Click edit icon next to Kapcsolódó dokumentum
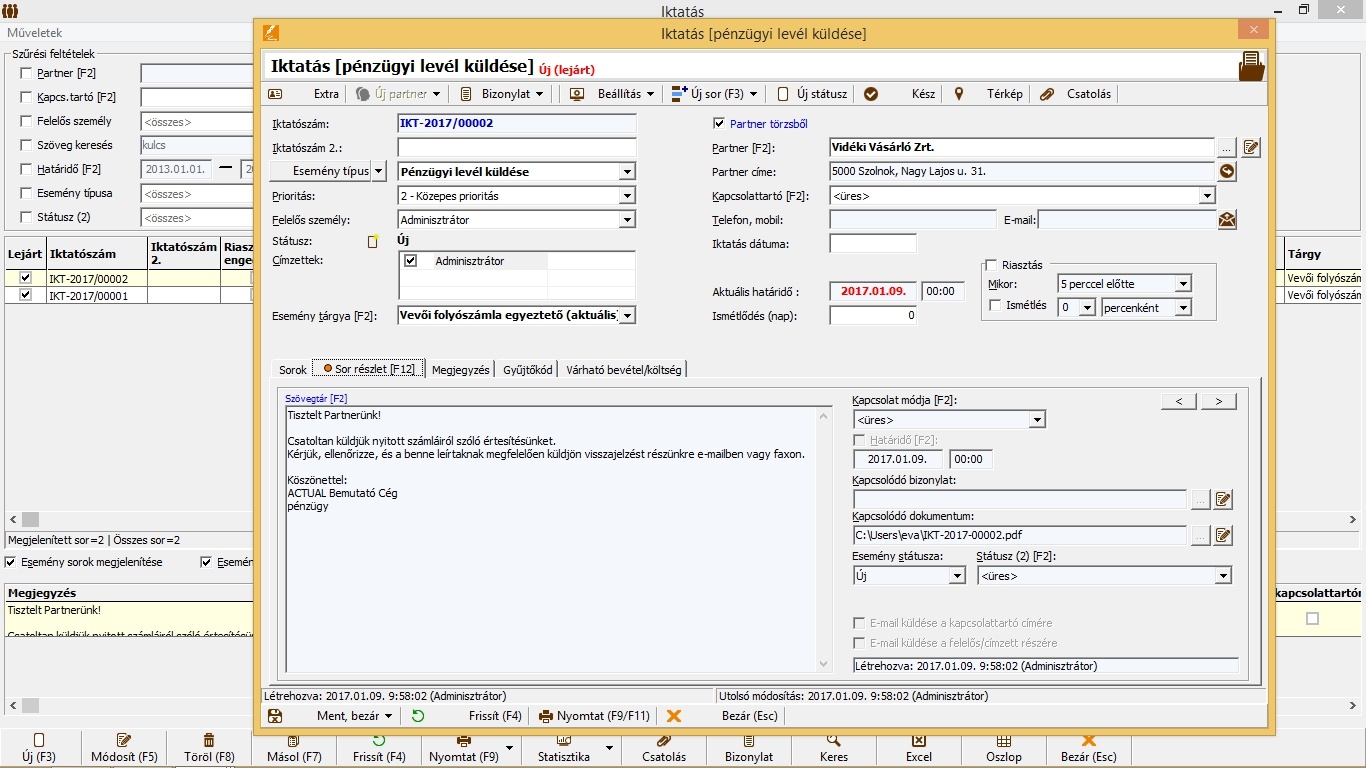Image resolution: width=1366 pixels, height=768 pixels. point(1222,536)
